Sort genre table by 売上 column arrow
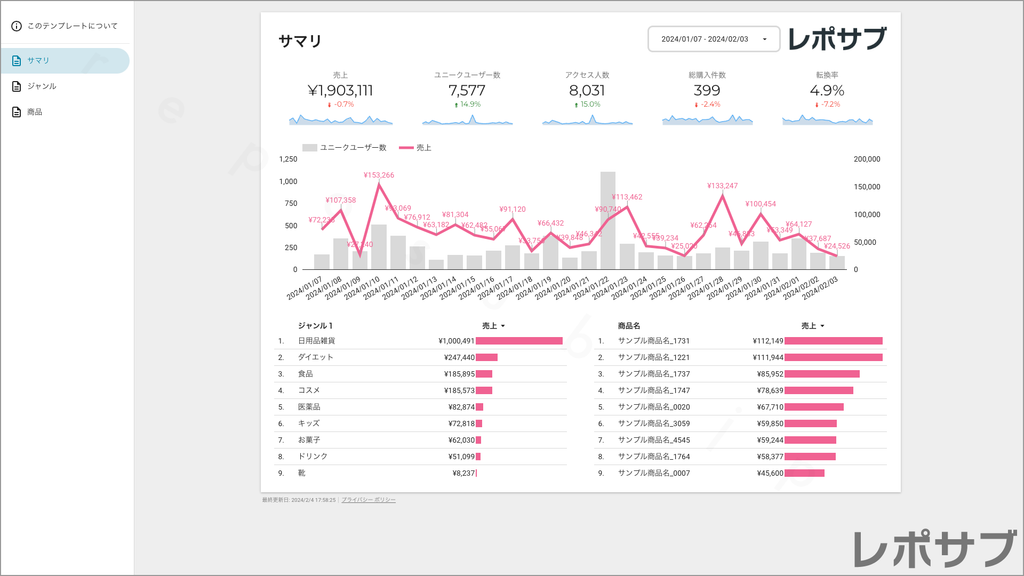This screenshot has height=576, width=1024. (x=503, y=326)
